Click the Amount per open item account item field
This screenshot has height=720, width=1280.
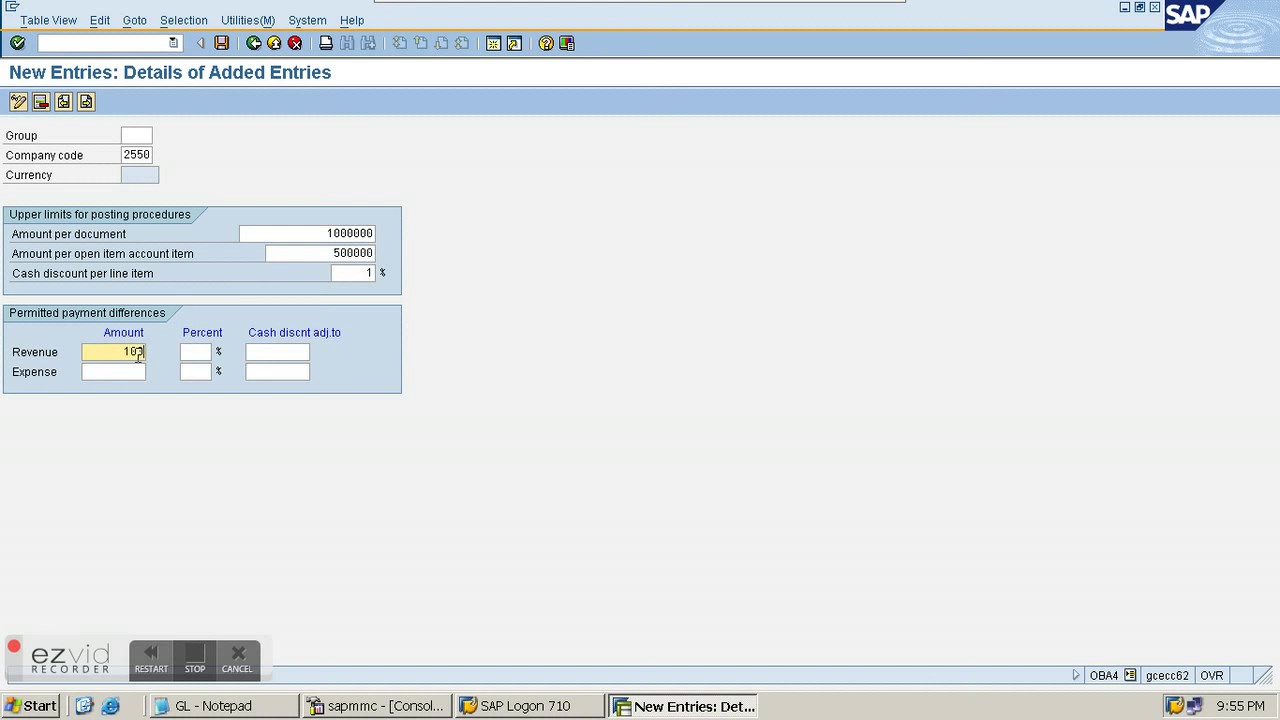tap(320, 253)
